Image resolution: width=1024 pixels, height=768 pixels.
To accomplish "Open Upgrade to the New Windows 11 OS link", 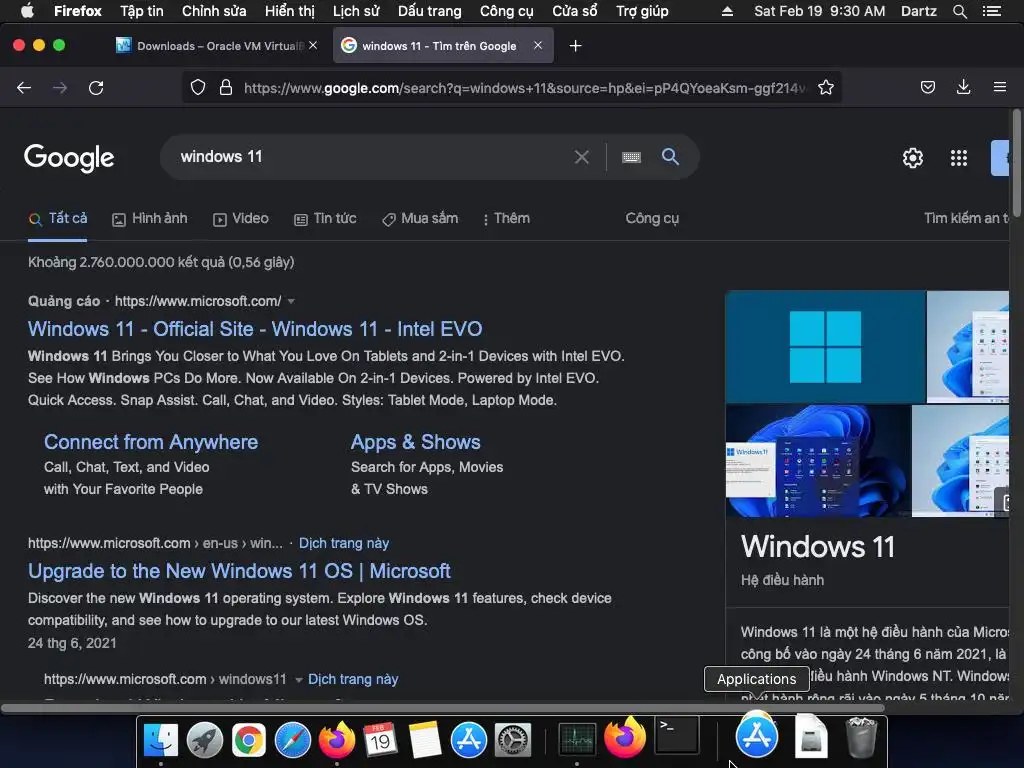I will tap(239, 571).
